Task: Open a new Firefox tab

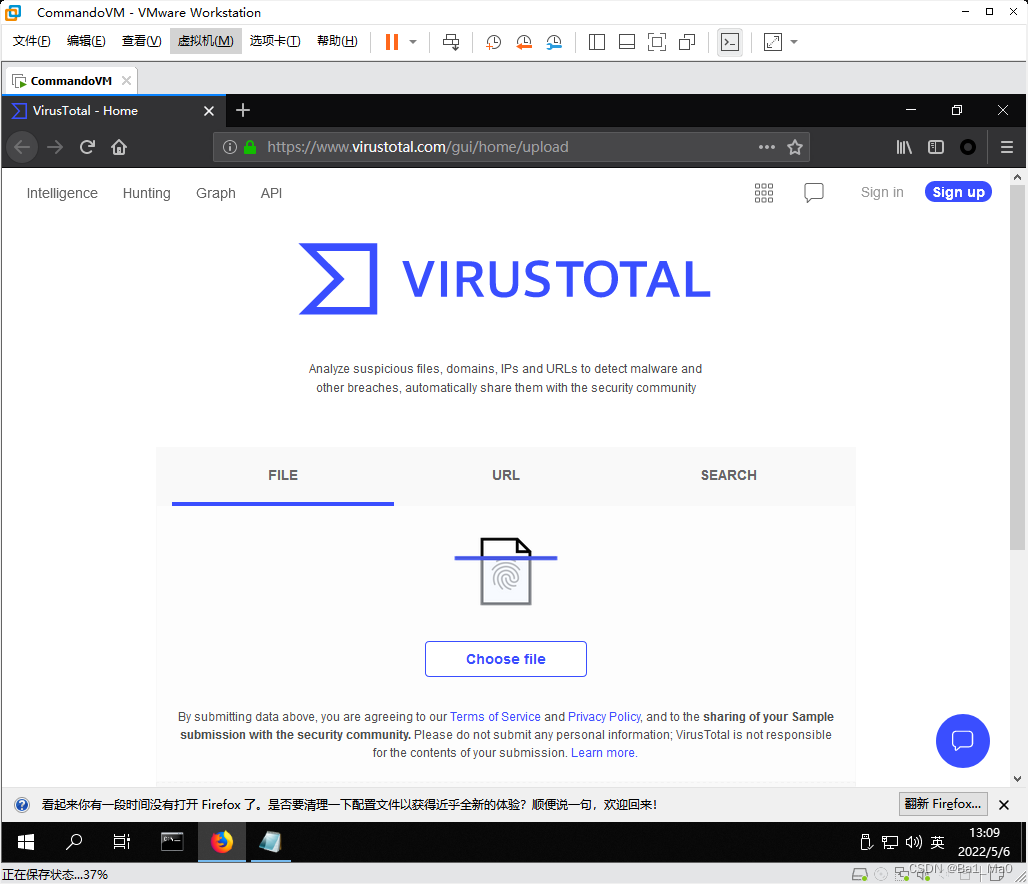Action: (243, 110)
